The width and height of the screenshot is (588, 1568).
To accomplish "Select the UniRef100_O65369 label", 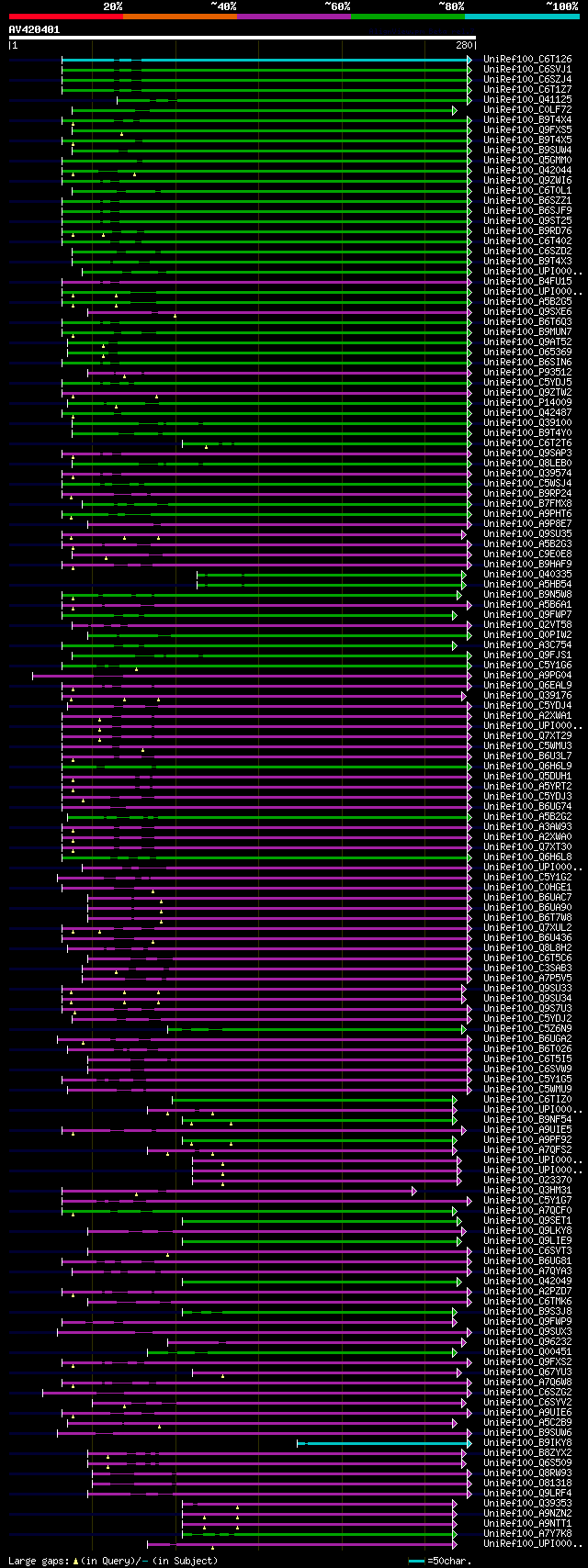I will (x=527, y=353).
